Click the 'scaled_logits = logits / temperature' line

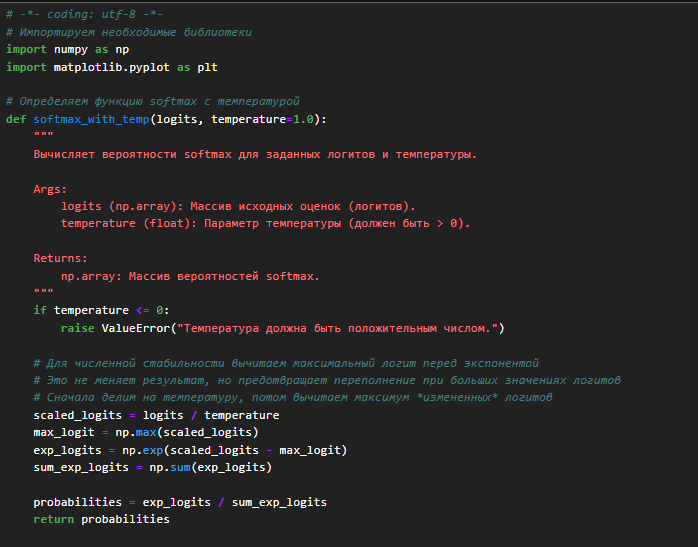[x=156, y=415]
